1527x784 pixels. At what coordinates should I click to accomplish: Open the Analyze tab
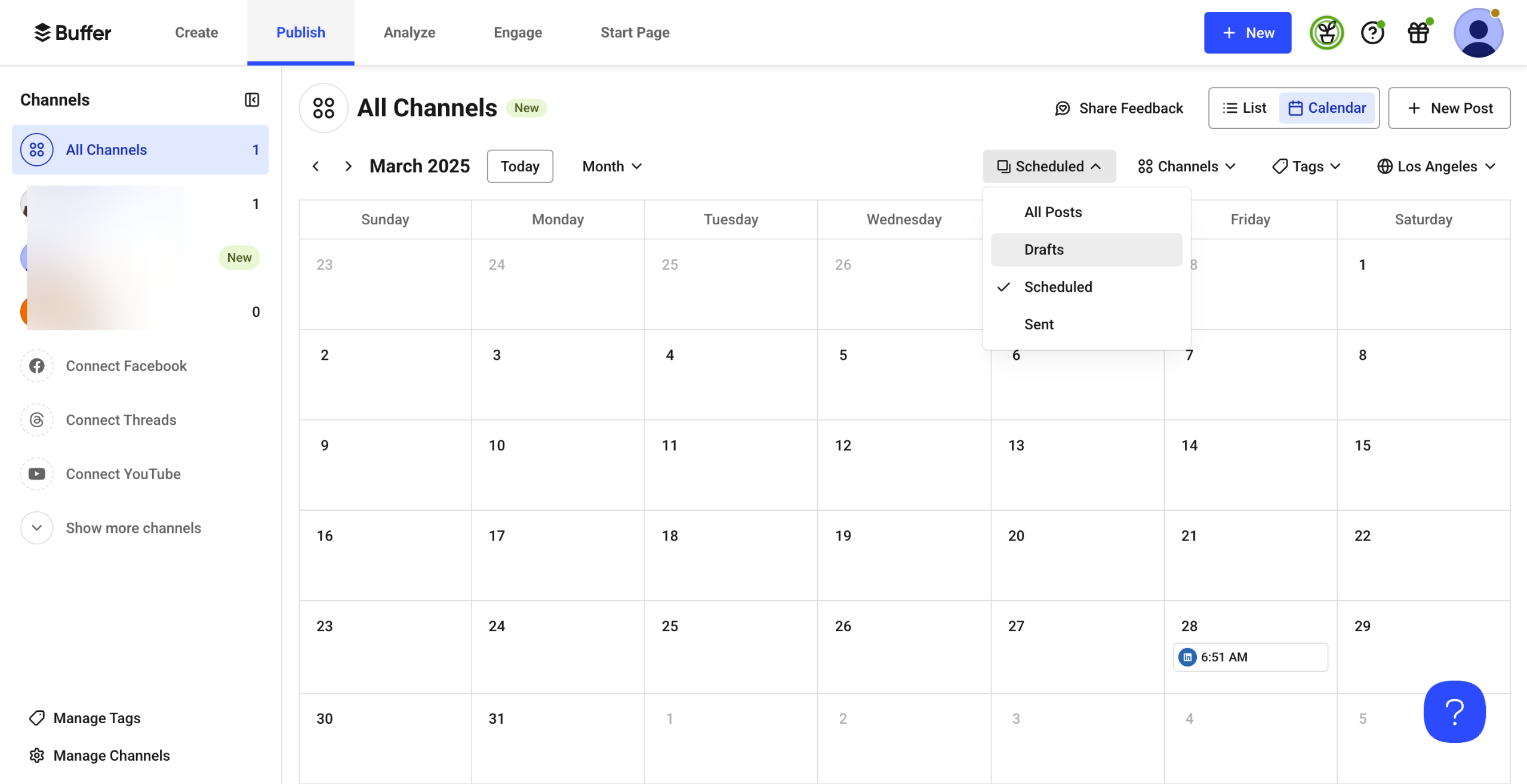point(409,32)
